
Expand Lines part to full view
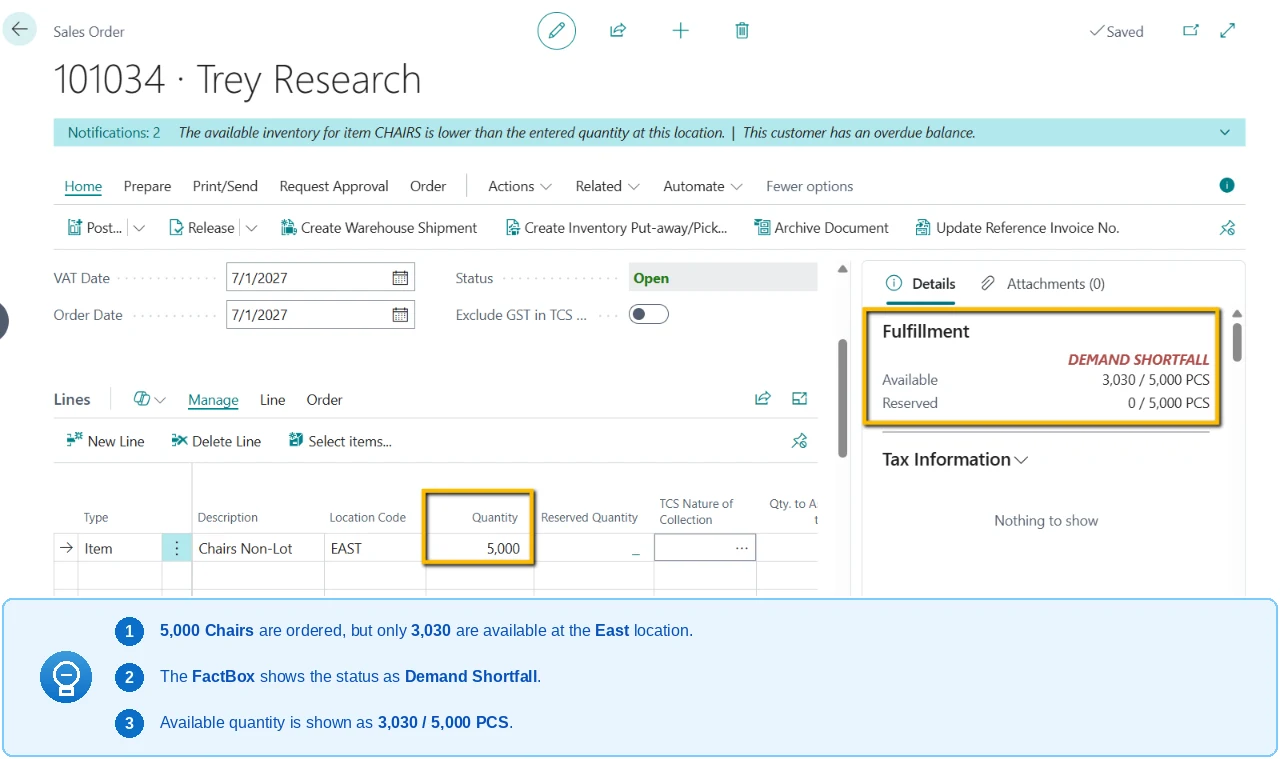coord(799,399)
